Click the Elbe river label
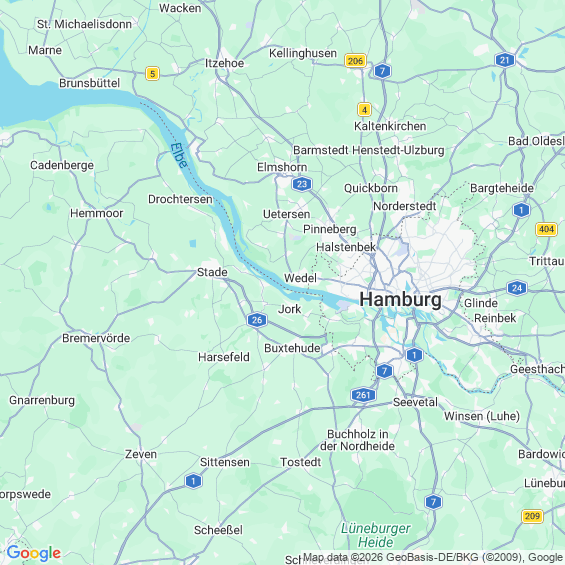This screenshot has width=565, height=565. point(179,155)
